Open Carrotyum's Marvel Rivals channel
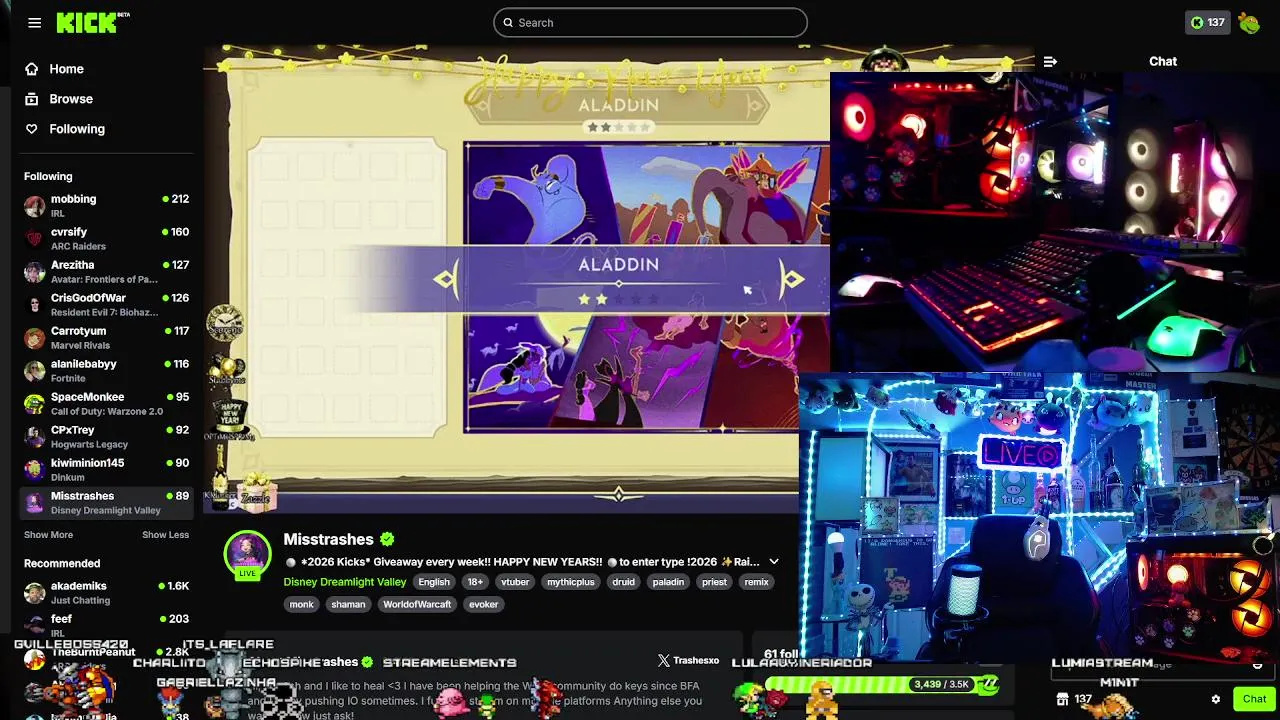This screenshot has height=720, width=1280. coord(107,338)
